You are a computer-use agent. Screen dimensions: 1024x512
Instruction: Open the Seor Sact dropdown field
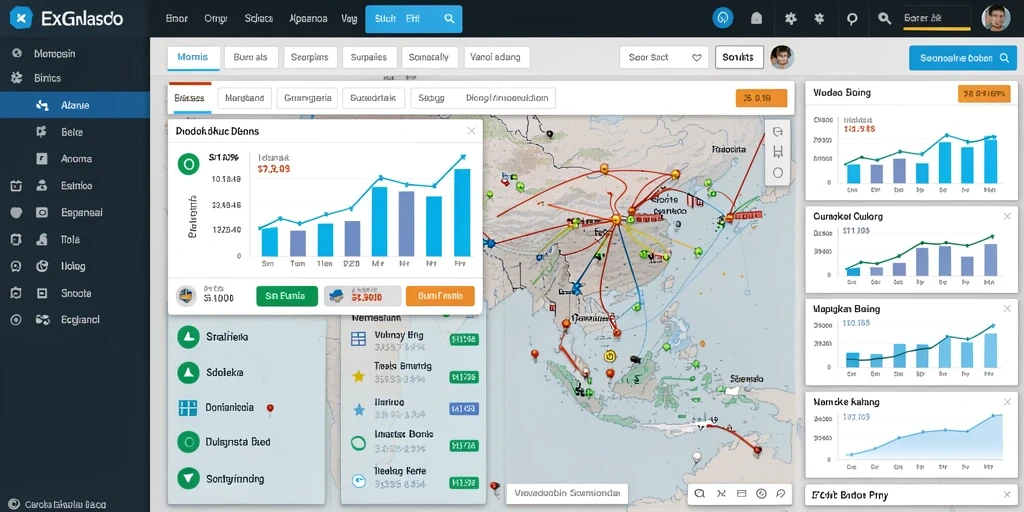[x=664, y=57]
